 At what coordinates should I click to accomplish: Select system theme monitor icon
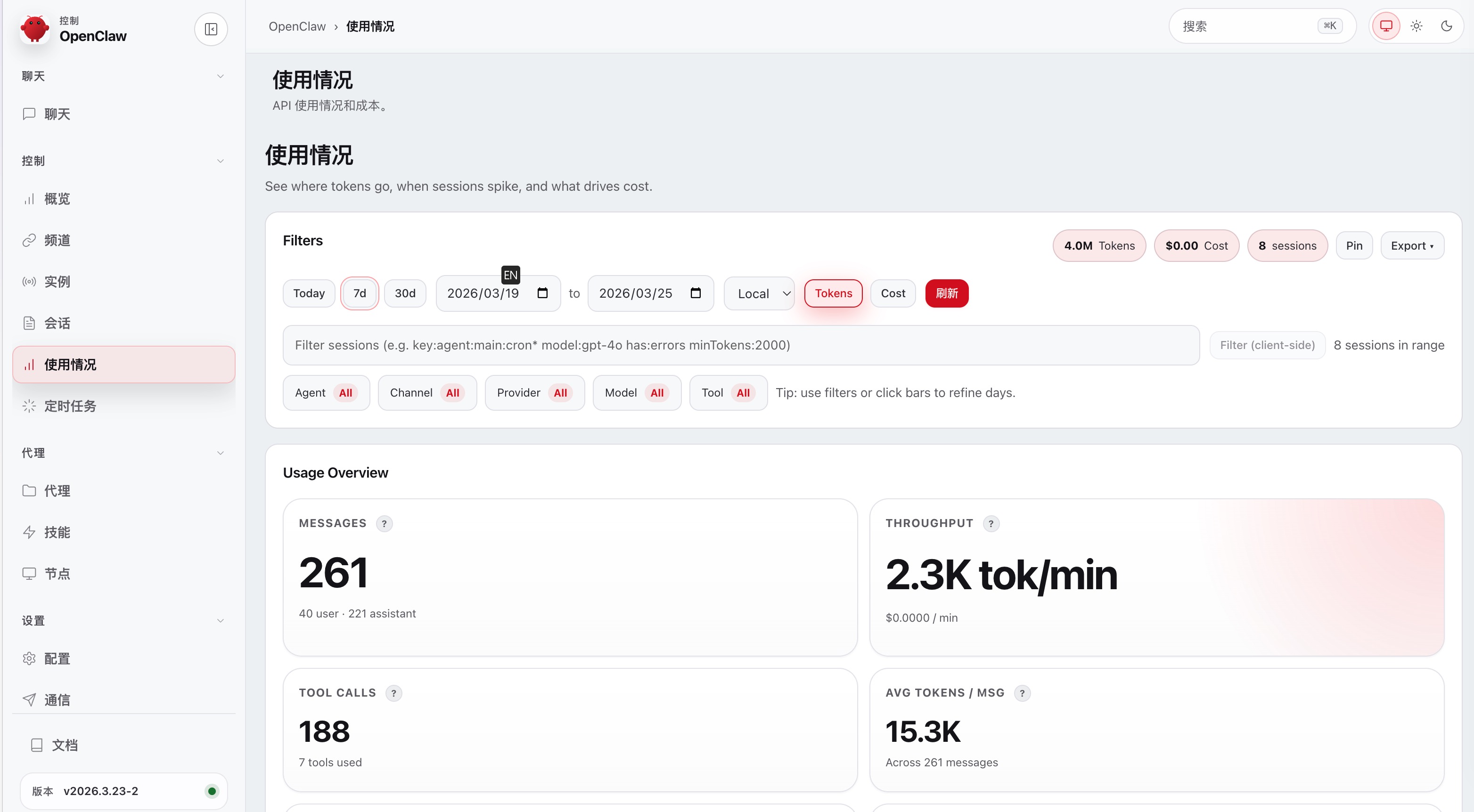(1386, 26)
